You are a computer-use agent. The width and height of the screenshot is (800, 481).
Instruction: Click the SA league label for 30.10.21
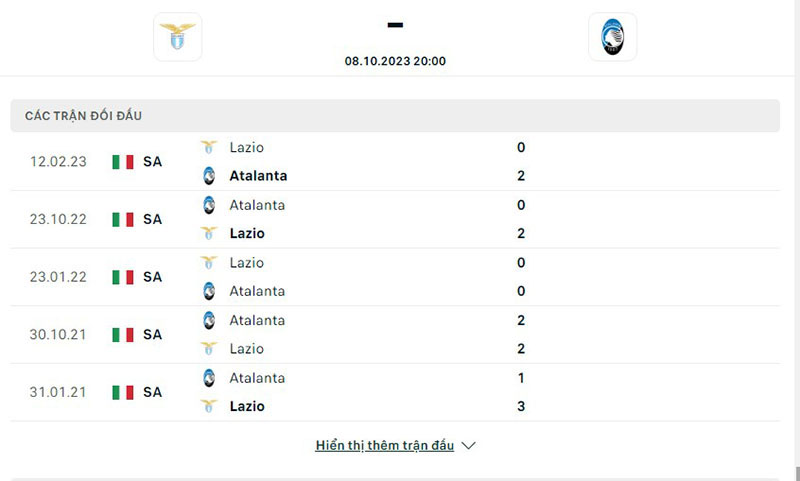point(152,335)
